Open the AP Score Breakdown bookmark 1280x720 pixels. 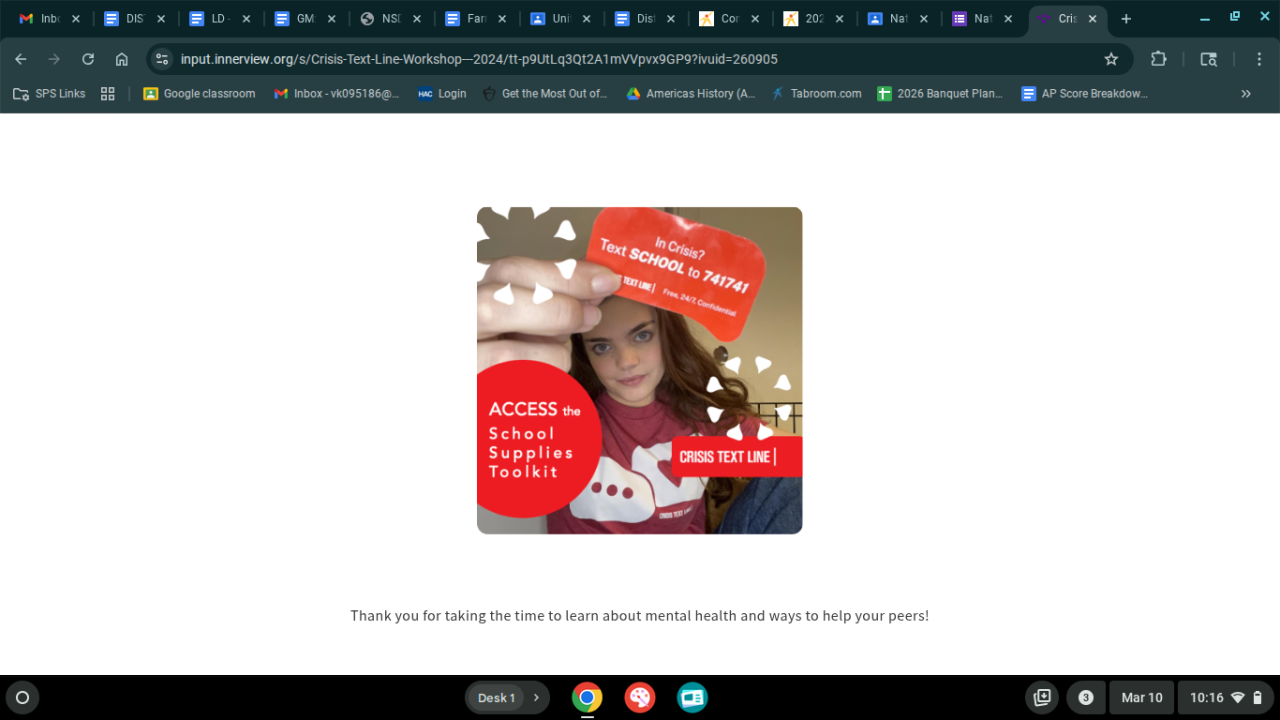[x=1084, y=94]
